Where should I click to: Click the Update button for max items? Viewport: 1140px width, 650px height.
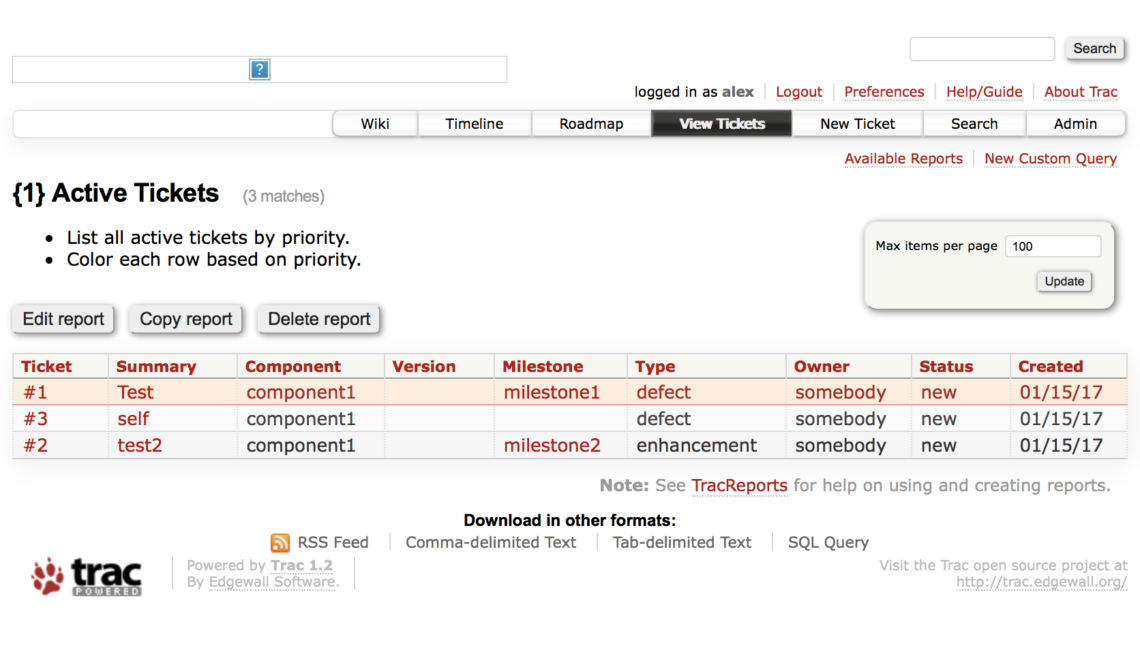tap(1064, 281)
